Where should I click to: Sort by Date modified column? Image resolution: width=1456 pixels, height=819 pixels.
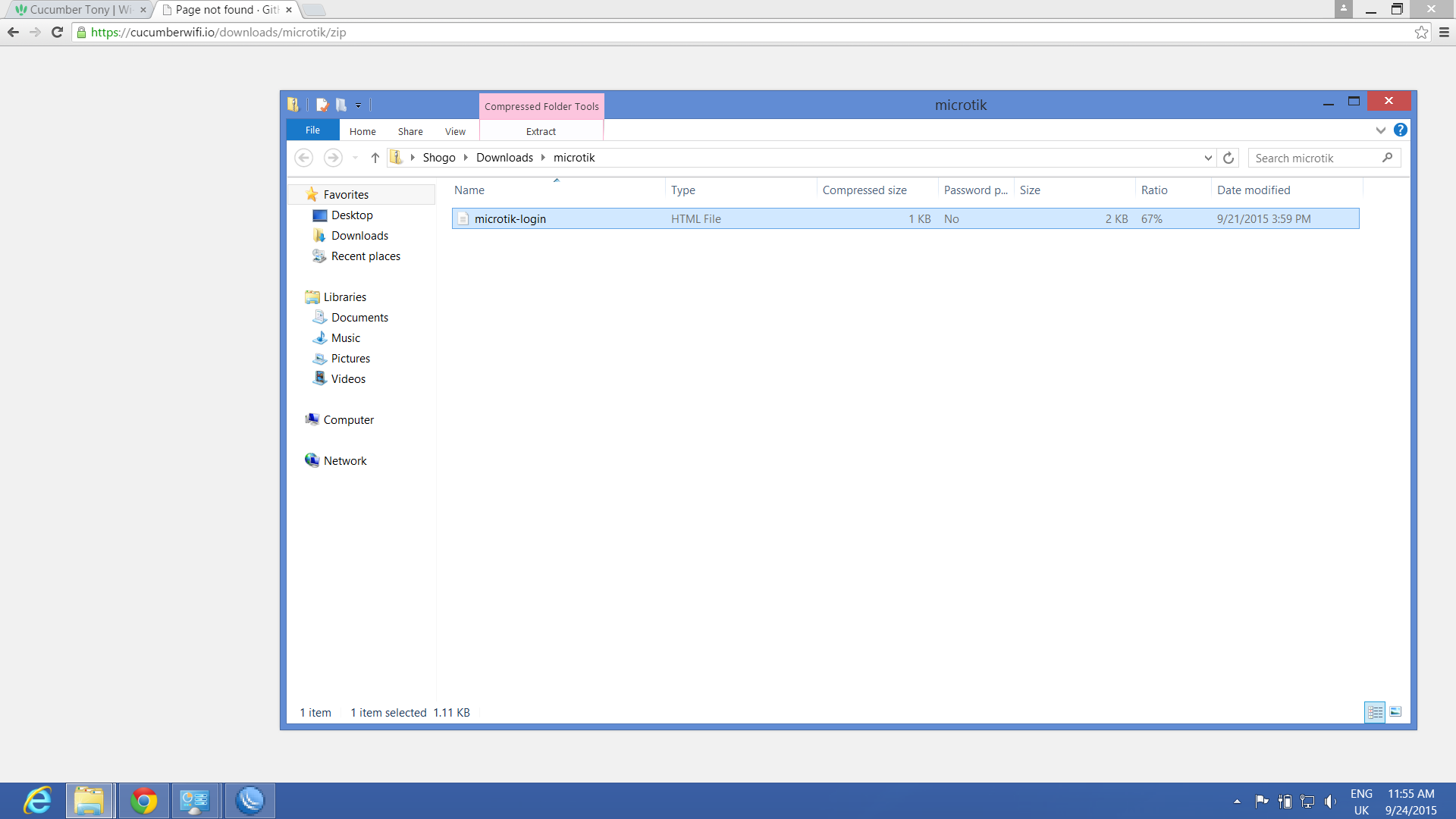pyautogui.click(x=1287, y=190)
